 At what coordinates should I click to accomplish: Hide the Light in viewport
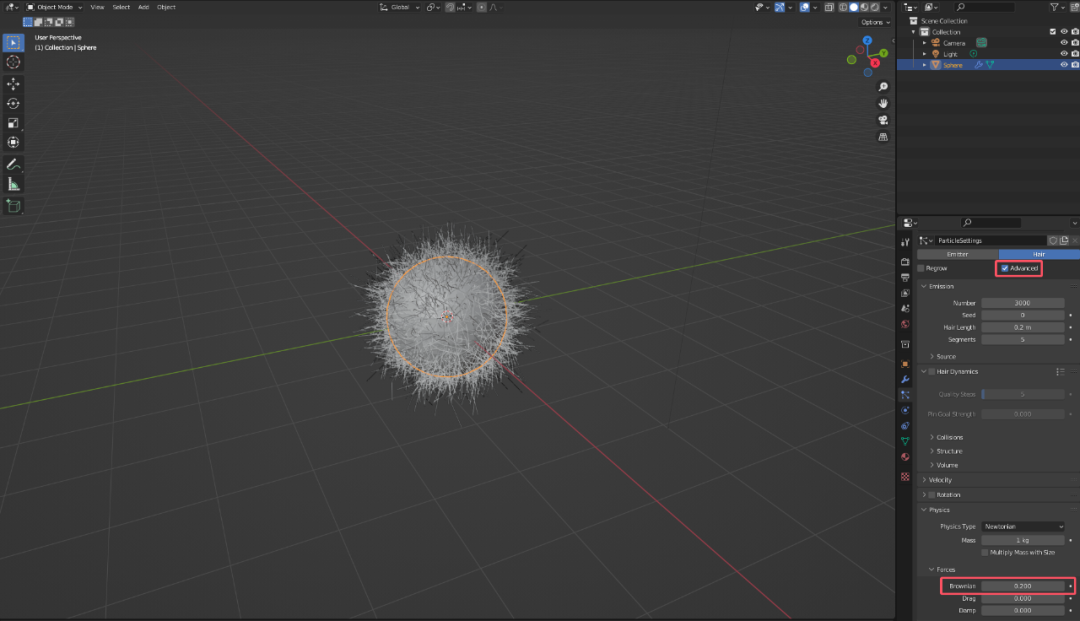tap(1063, 54)
